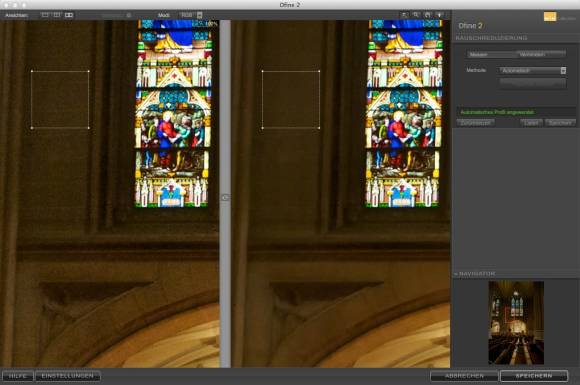Switch to single image view
580x385 pixels.
tap(45, 15)
